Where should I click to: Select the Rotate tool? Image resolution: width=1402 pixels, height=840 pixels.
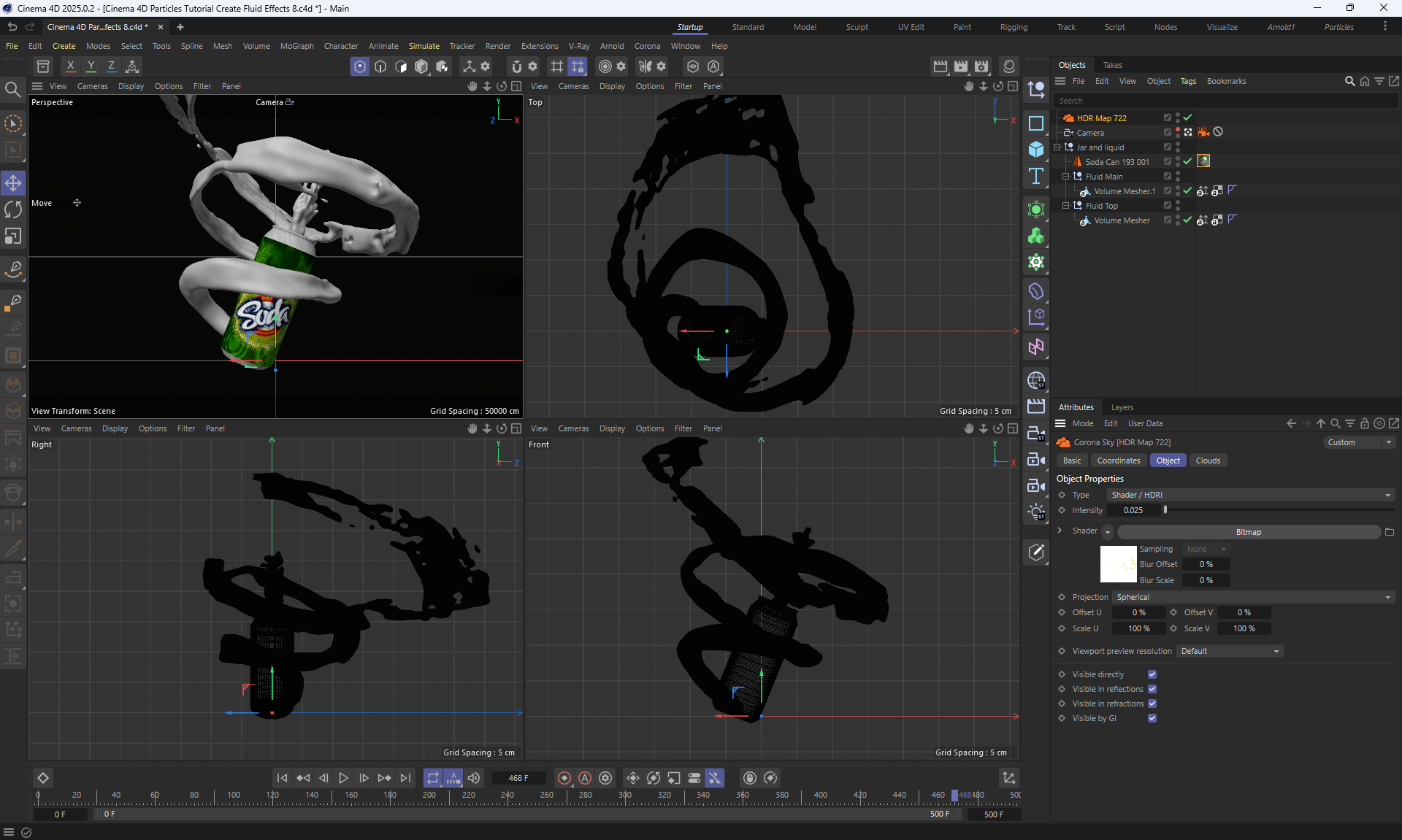13,209
